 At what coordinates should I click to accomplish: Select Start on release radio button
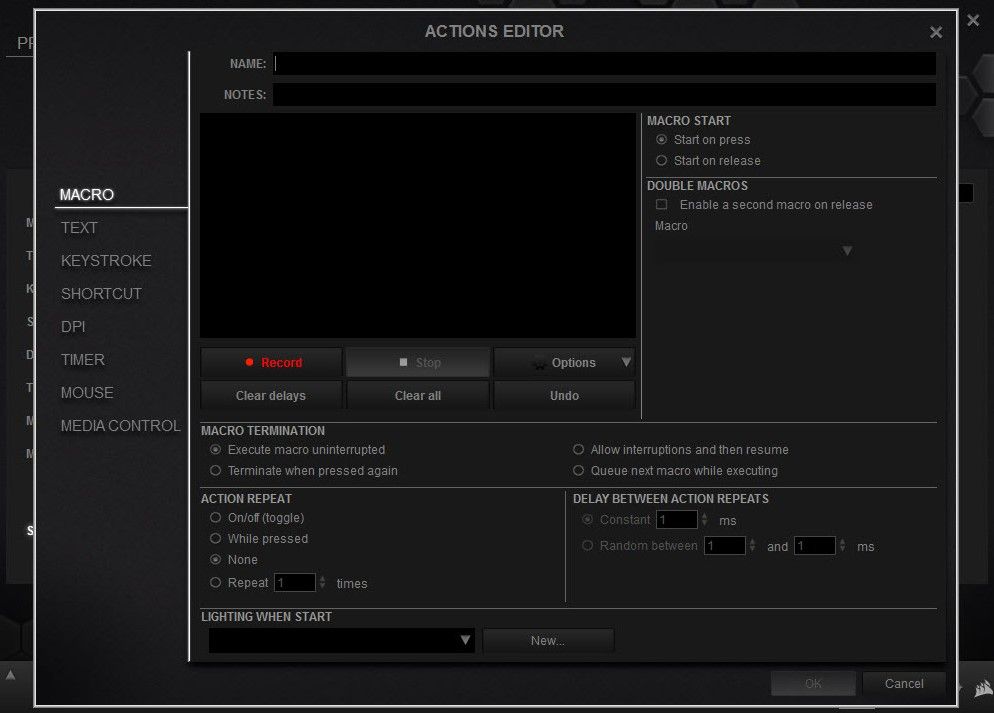pos(662,161)
